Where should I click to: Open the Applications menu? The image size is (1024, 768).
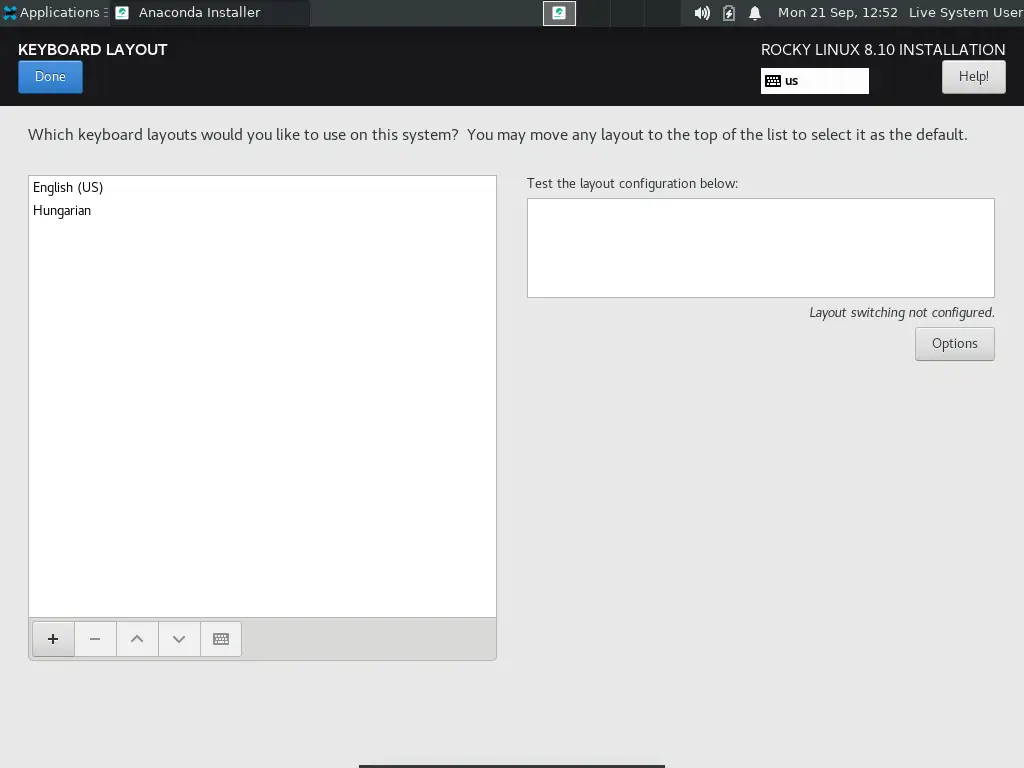[x=54, y=12]
